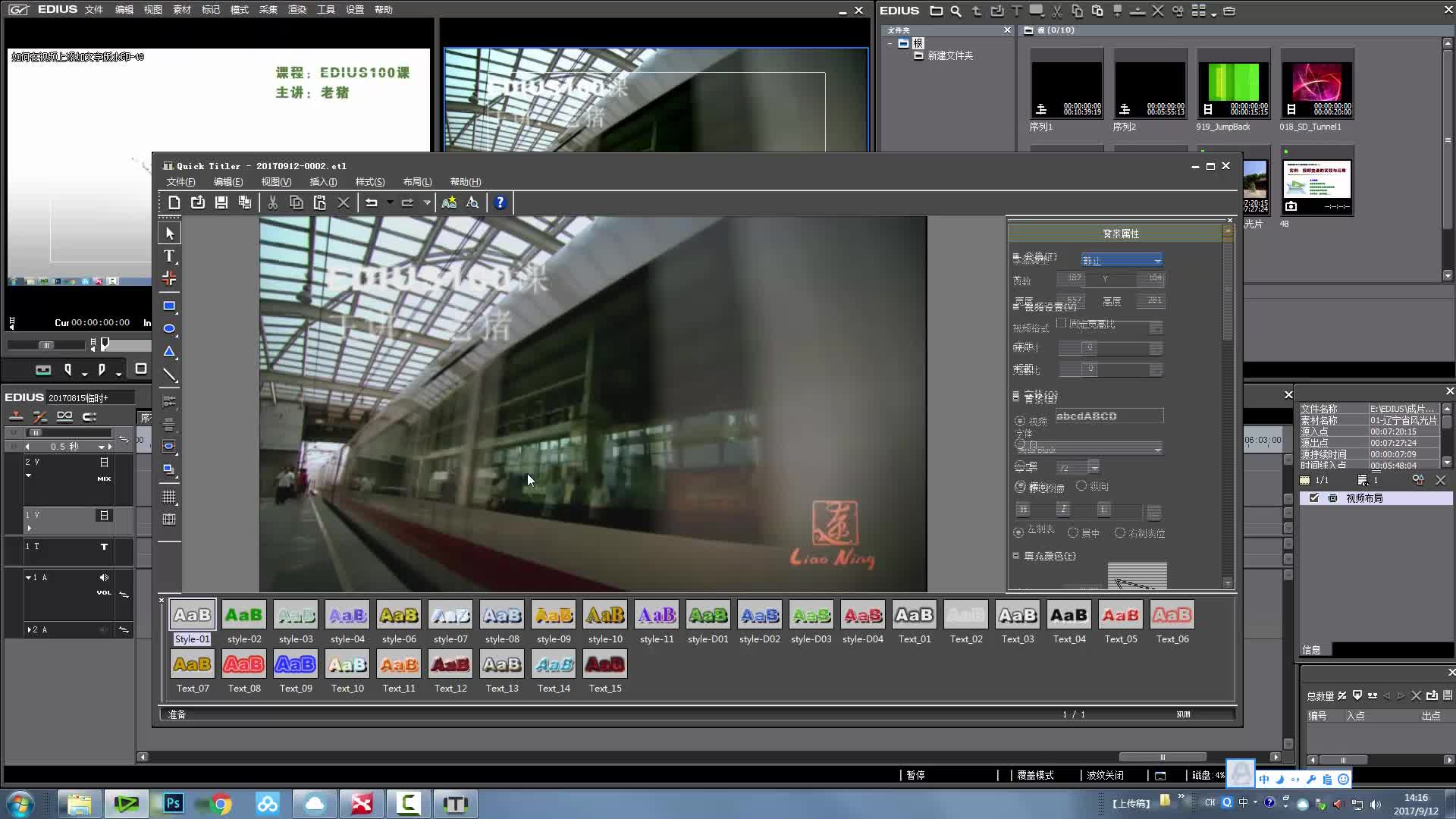Select the triangle shape tool
Screen dimensions: 1456x819
(x=169, y=352)
